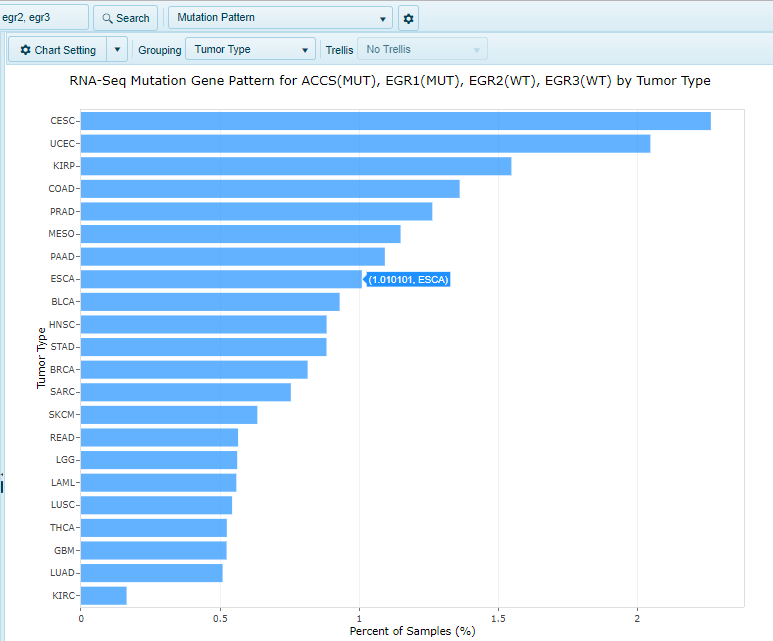Click the PRAD bar

(256, 211)
